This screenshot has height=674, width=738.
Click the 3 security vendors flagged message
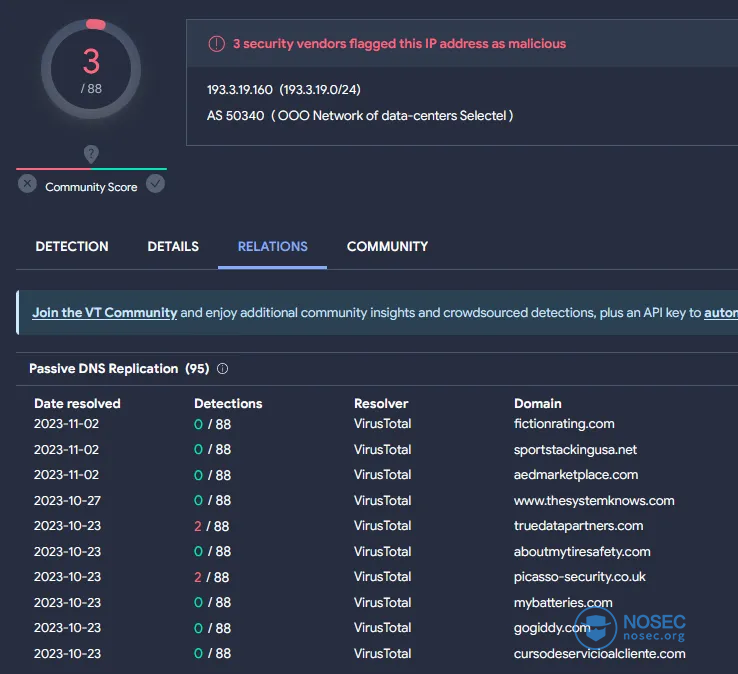tap(400, 44)
